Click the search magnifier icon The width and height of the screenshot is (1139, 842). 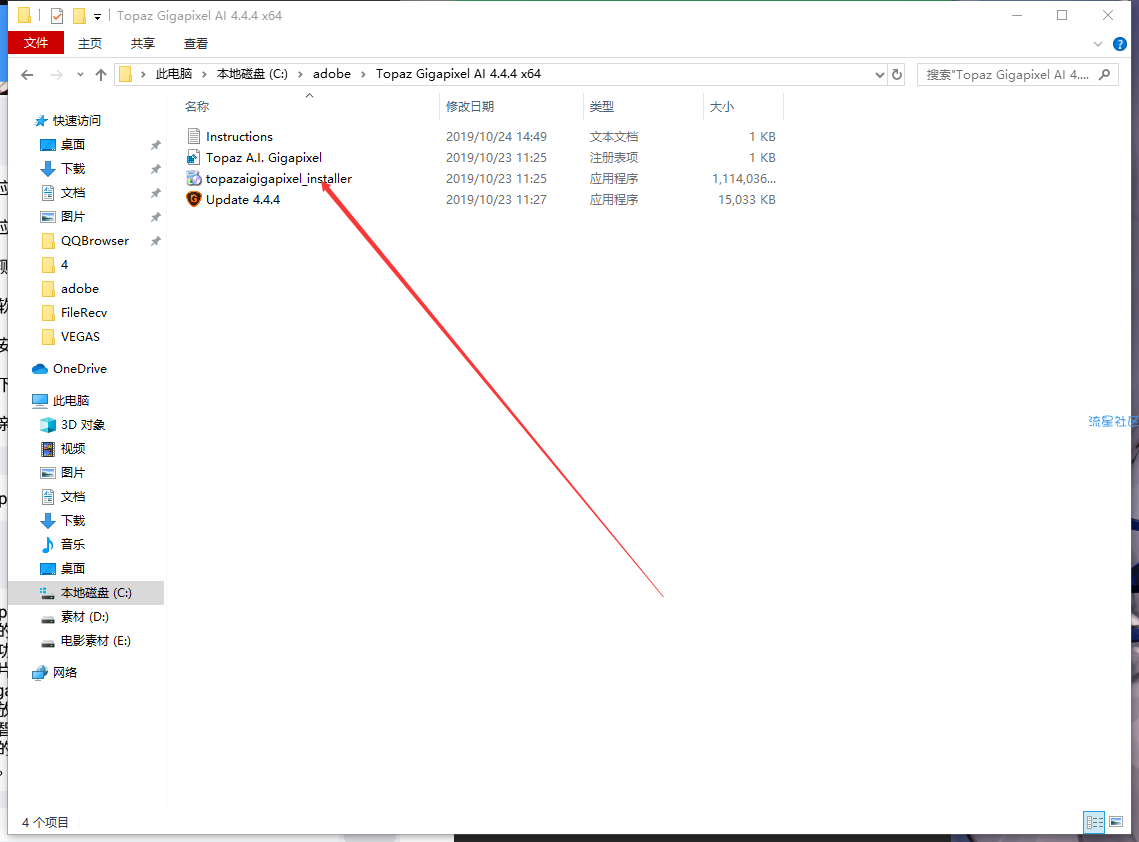1105,74
